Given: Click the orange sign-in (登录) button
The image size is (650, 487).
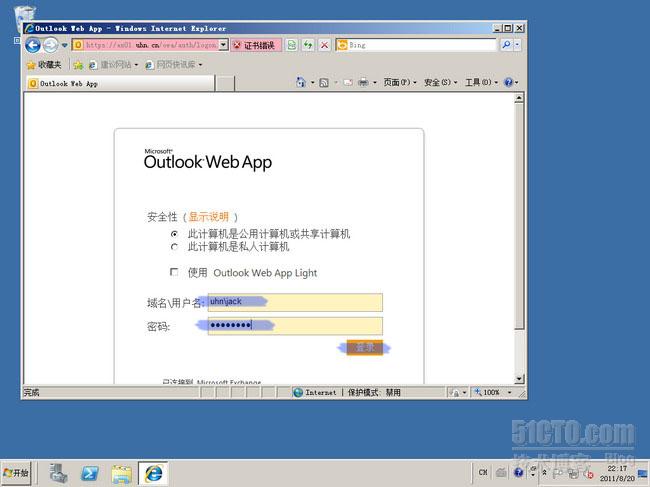Looking at the screenshot, I should click(364, 347).
